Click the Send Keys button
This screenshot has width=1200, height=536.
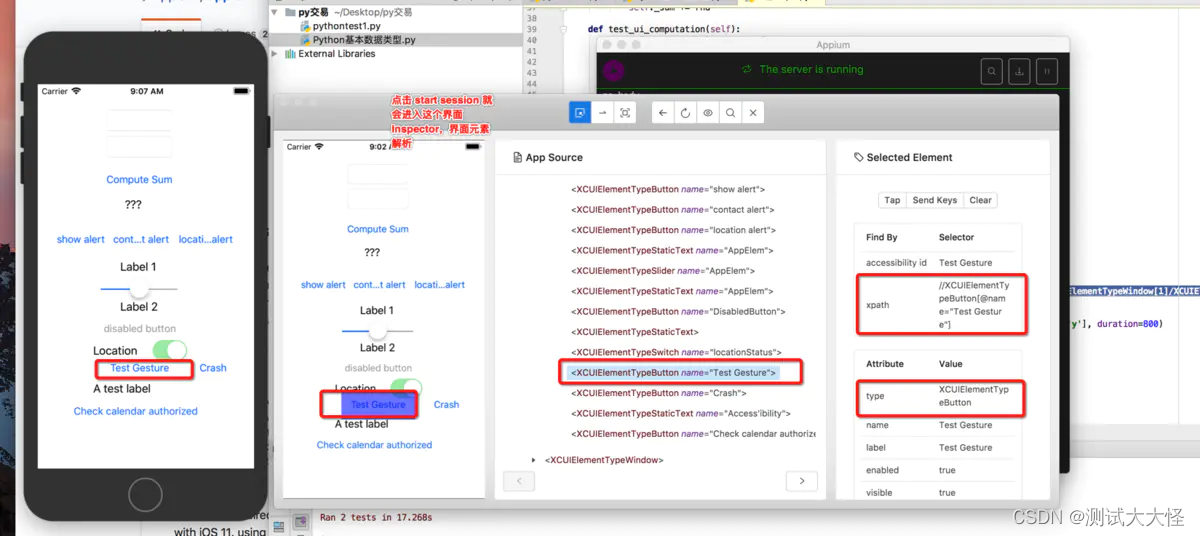click(x=935, y=200)
